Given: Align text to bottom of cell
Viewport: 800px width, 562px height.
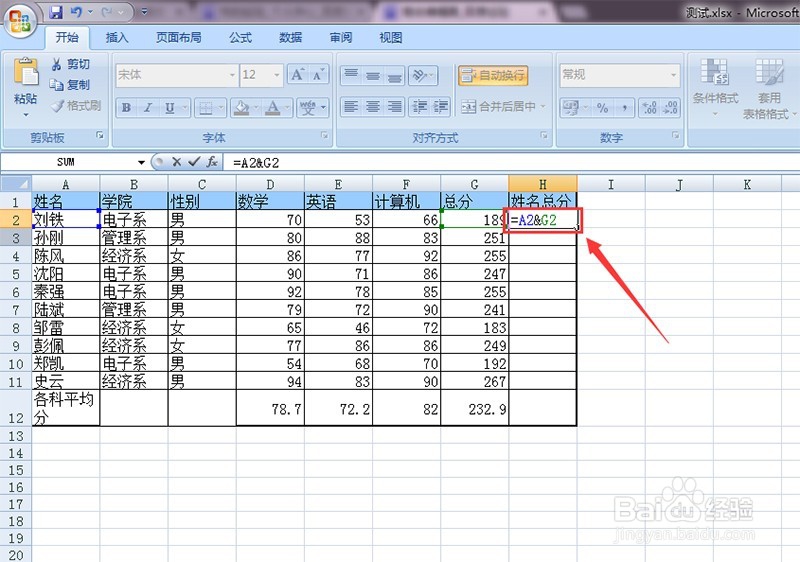Looking at the screenshot, I should tap(394, 75).
